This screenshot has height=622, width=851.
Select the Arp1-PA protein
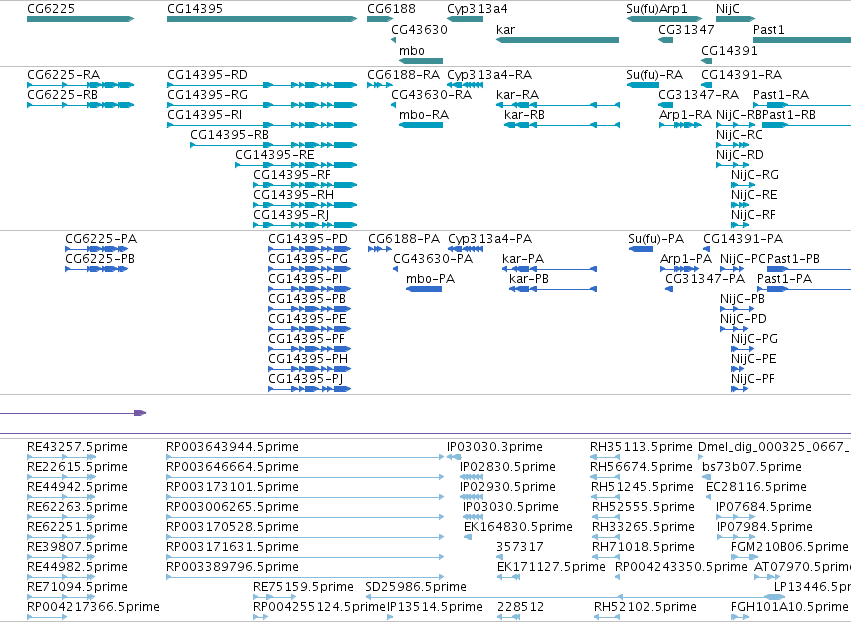[679, 269]
